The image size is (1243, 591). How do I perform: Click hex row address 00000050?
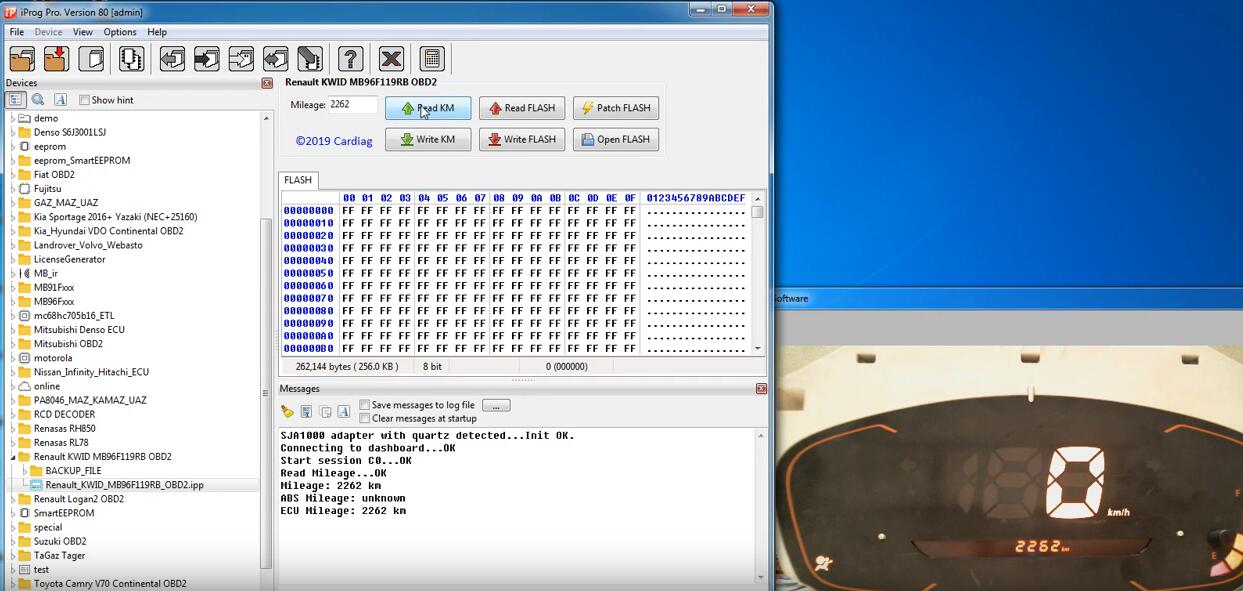click(308, 273)
